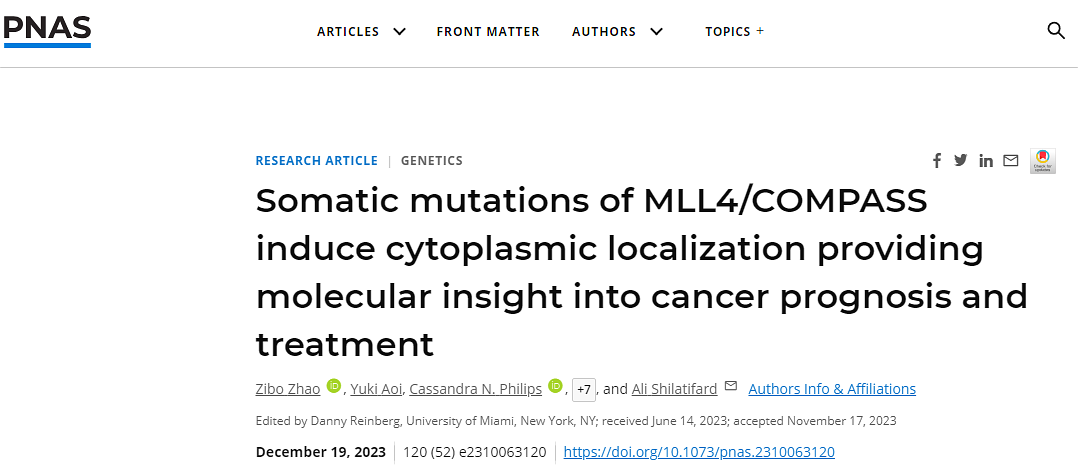1078x475 pixels.
Task: Open Cassandra N. Philips' ORCID icon
Action: pyautogui.click(x=556, y=386)
